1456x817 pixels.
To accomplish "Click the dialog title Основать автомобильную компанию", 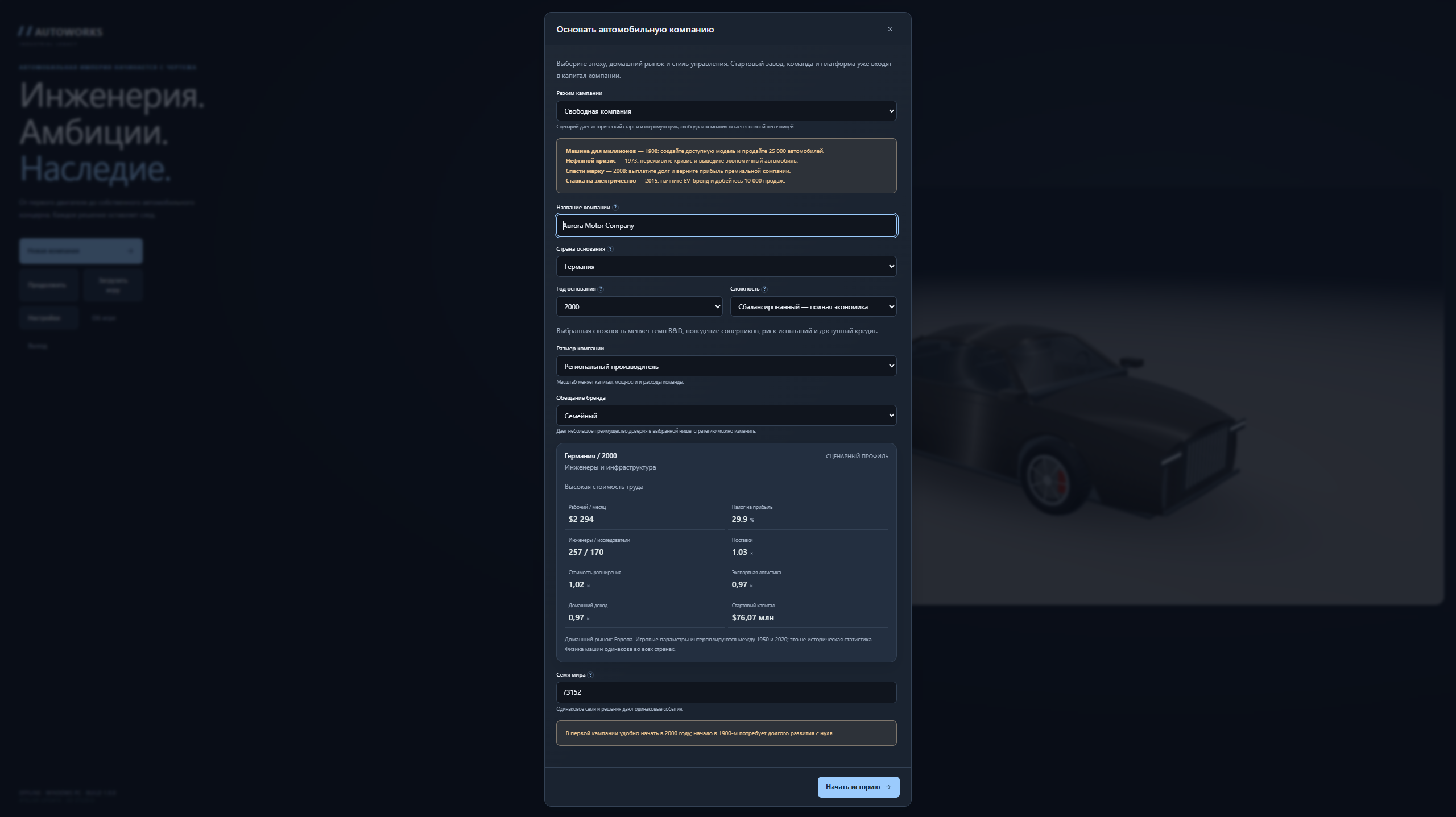I will click(x=635, y=30).
